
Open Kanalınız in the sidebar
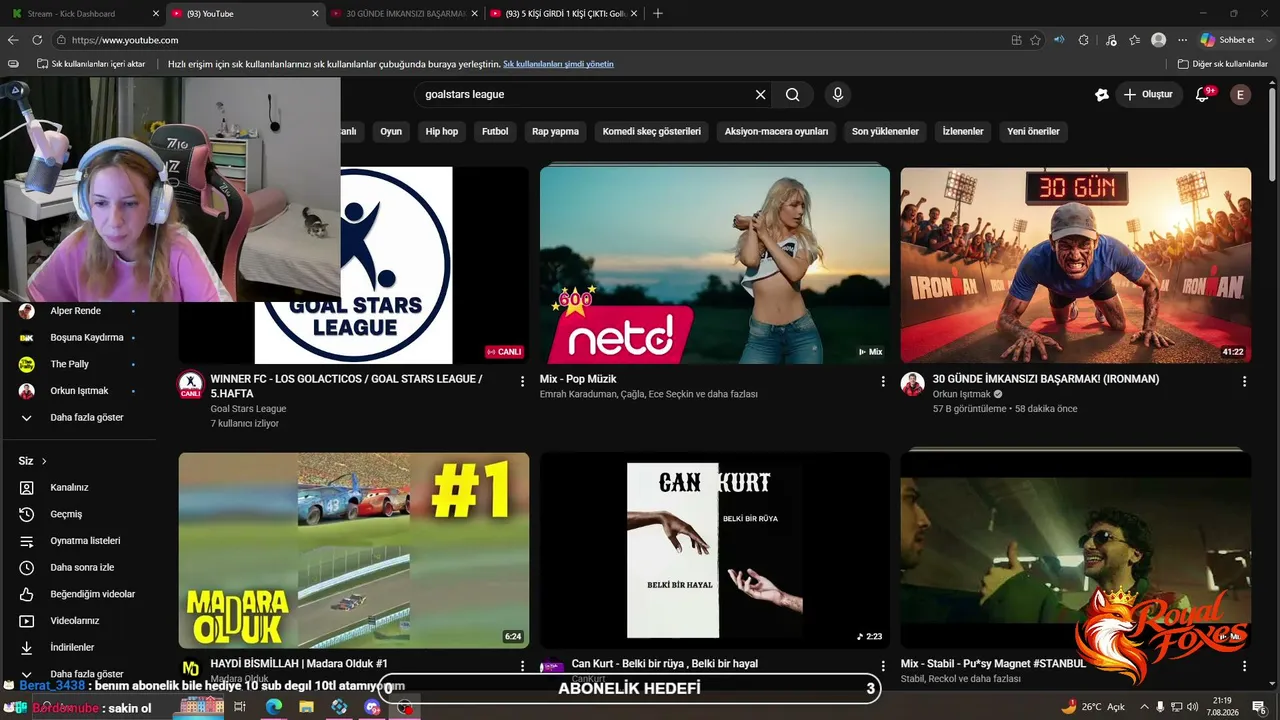point(69,487)
